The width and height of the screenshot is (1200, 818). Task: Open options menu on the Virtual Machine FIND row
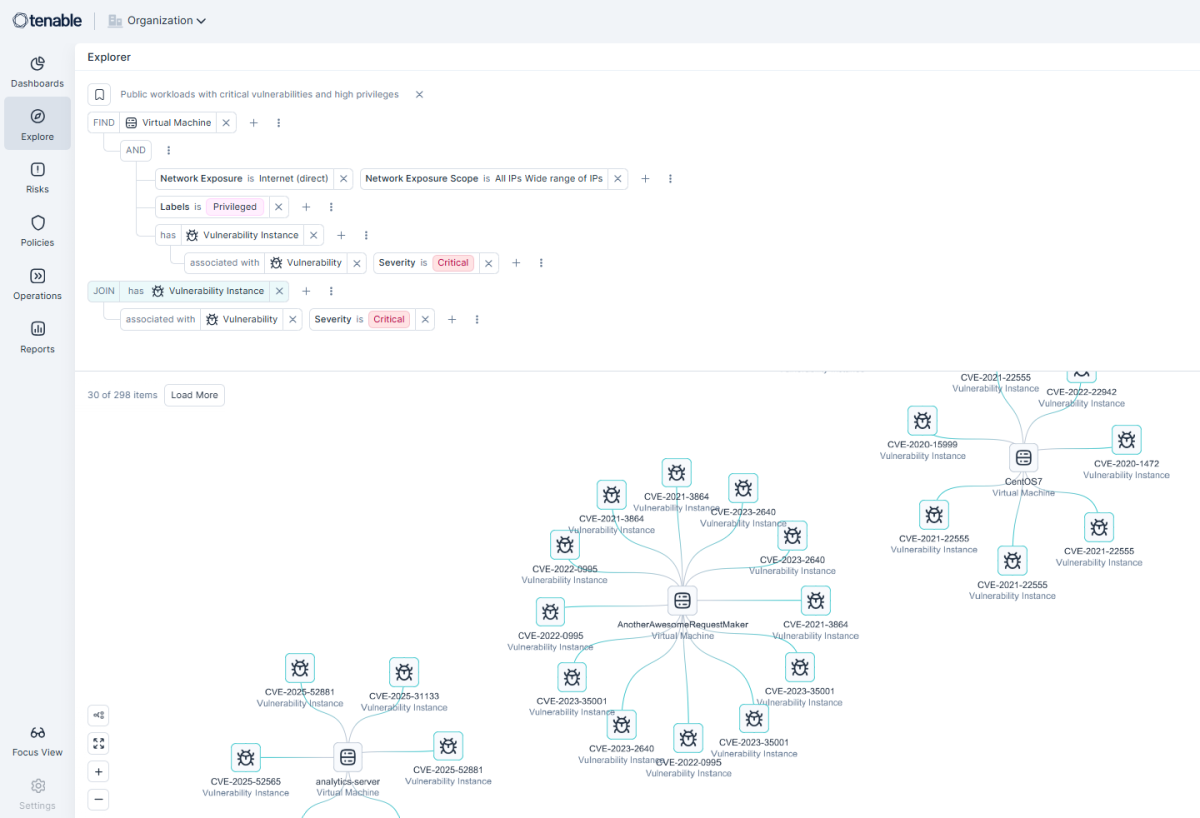[x=278, y=122]
